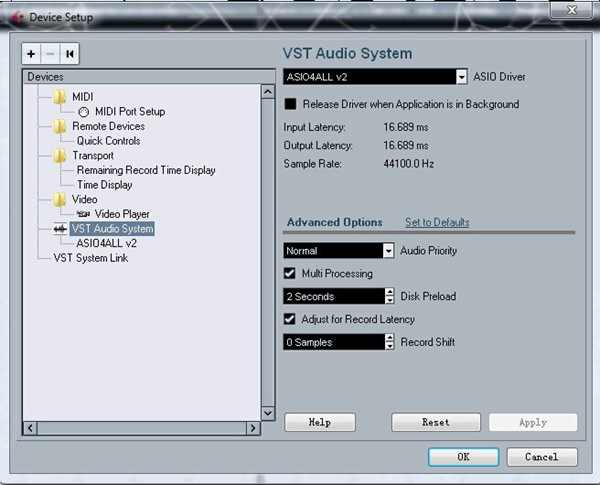Click Devices list scroll right arrow
Image resolution: width=600 pixels, height=485 pixels.
coord(253,428)
